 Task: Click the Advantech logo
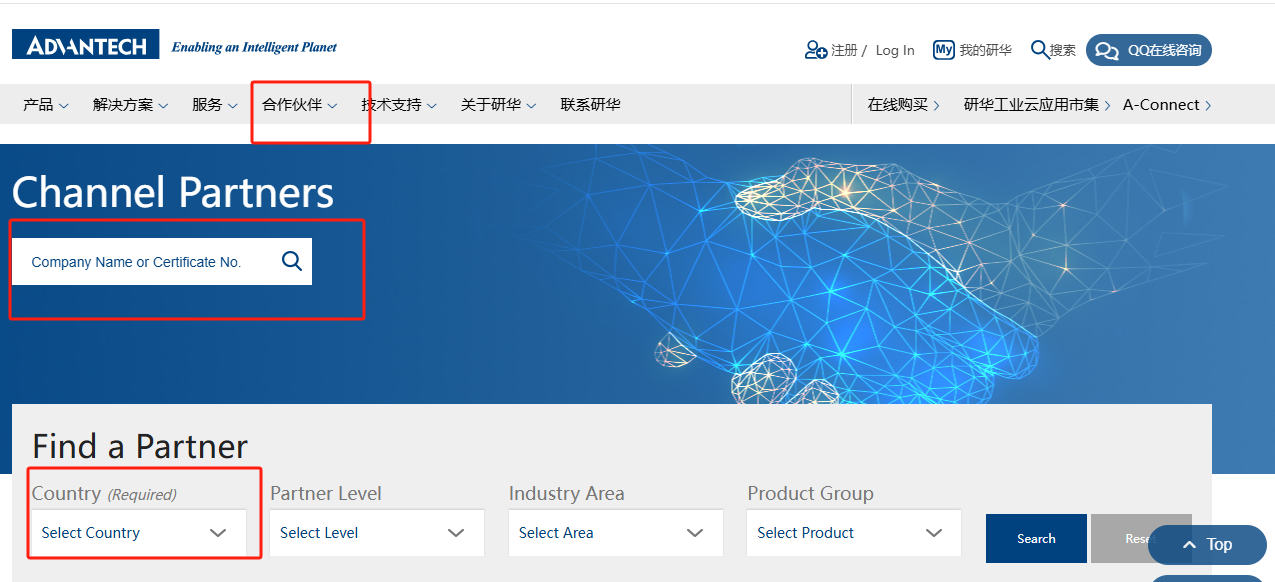pos(86,45)
